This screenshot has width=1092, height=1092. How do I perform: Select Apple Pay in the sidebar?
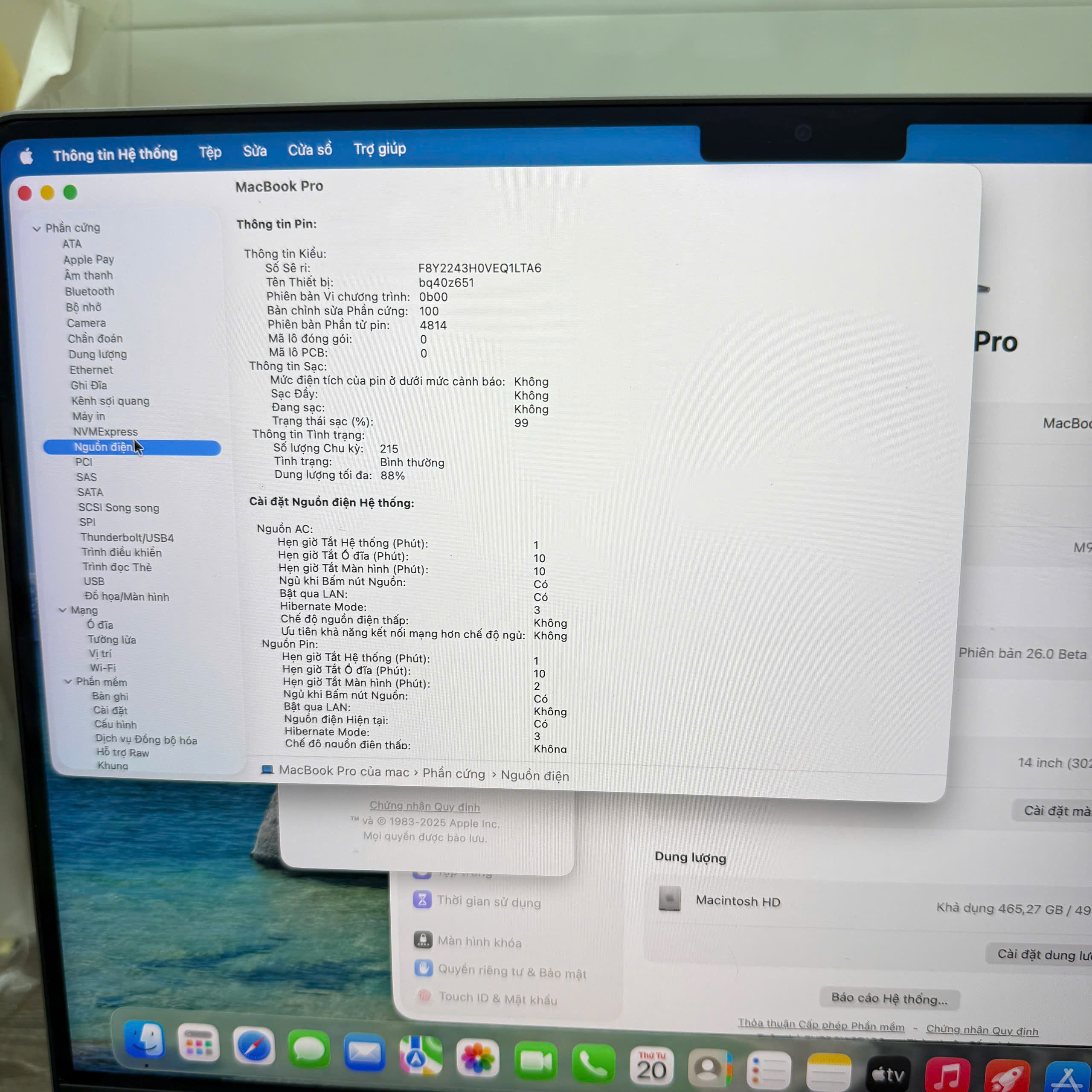(x=89, y=260)
